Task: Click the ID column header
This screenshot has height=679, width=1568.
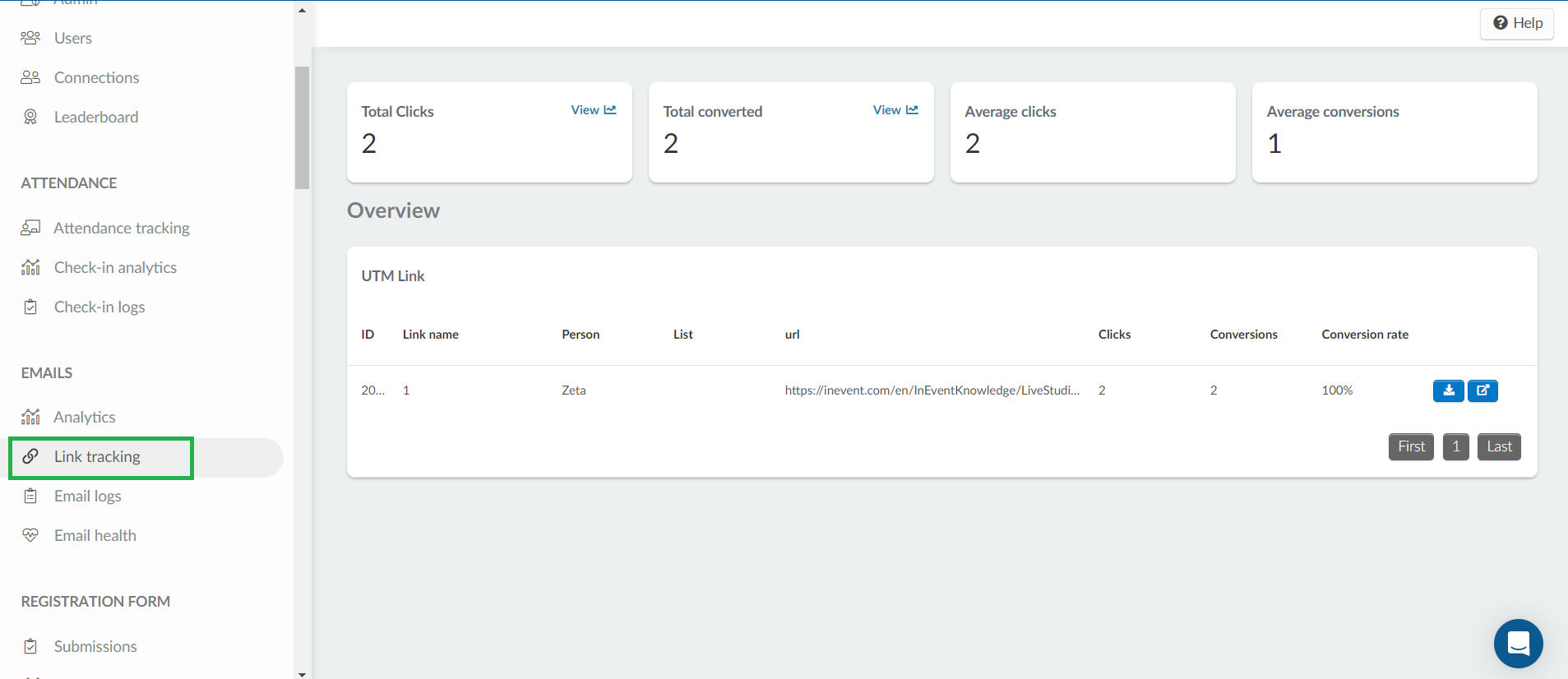Action: 368,335
